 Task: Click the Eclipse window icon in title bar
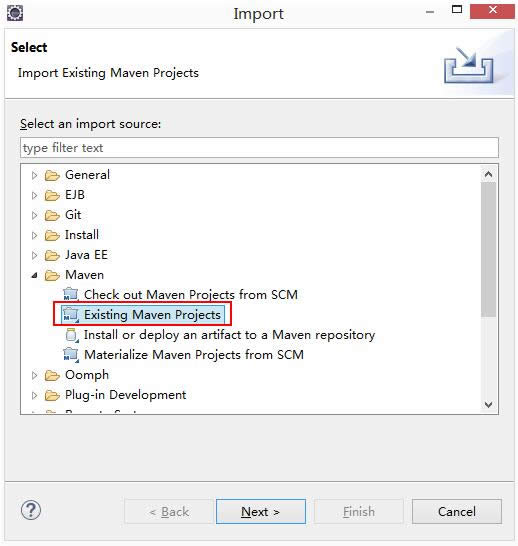[x=15, y=13]
